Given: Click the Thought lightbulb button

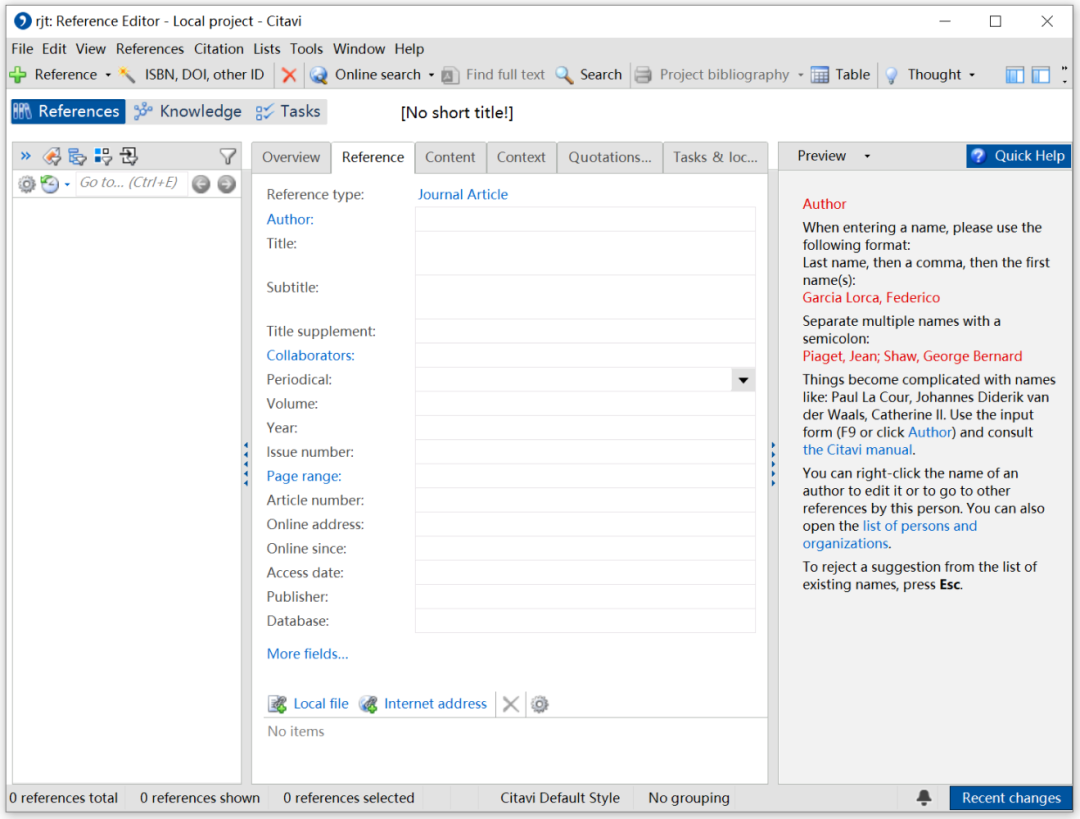Looking at the screenshot, I should coord(922,74).
